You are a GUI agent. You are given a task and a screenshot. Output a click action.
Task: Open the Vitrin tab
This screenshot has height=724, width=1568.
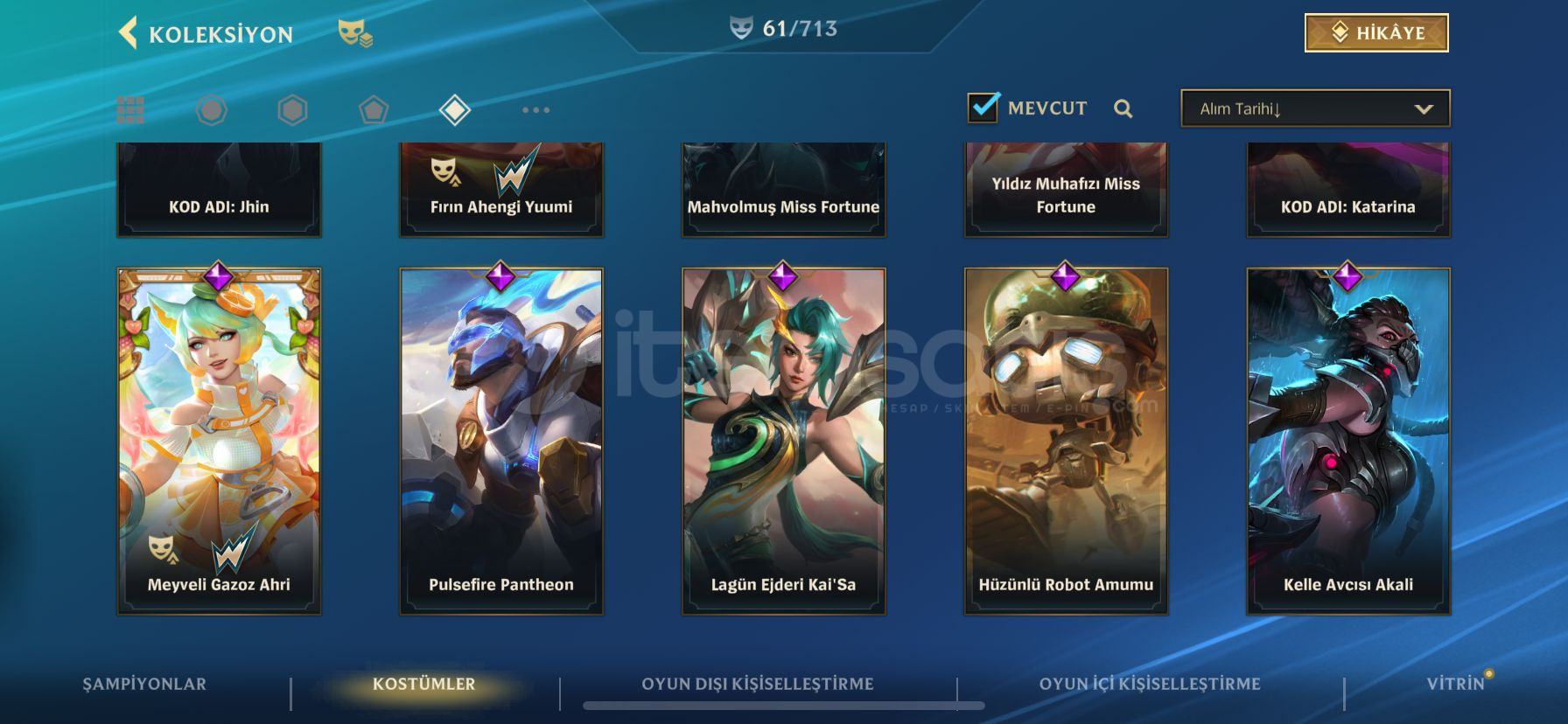tap(1456, 684)
